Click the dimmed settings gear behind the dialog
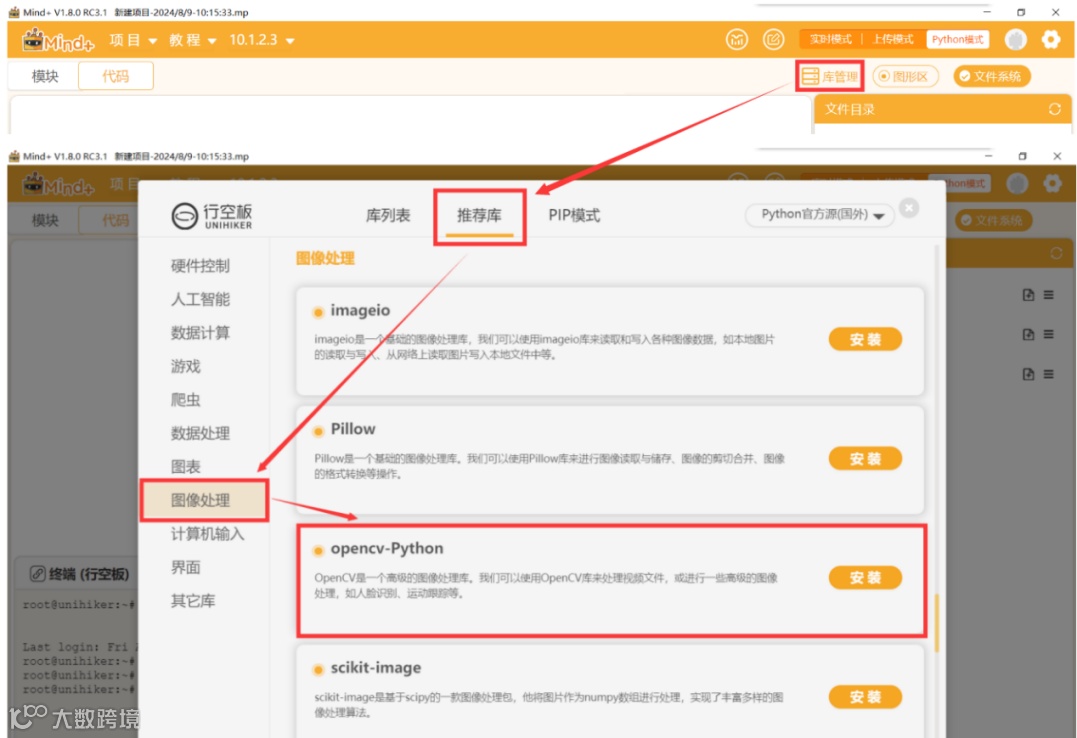The height and width of the screenshot is (738, 1077). click(x=1052, y=183)
